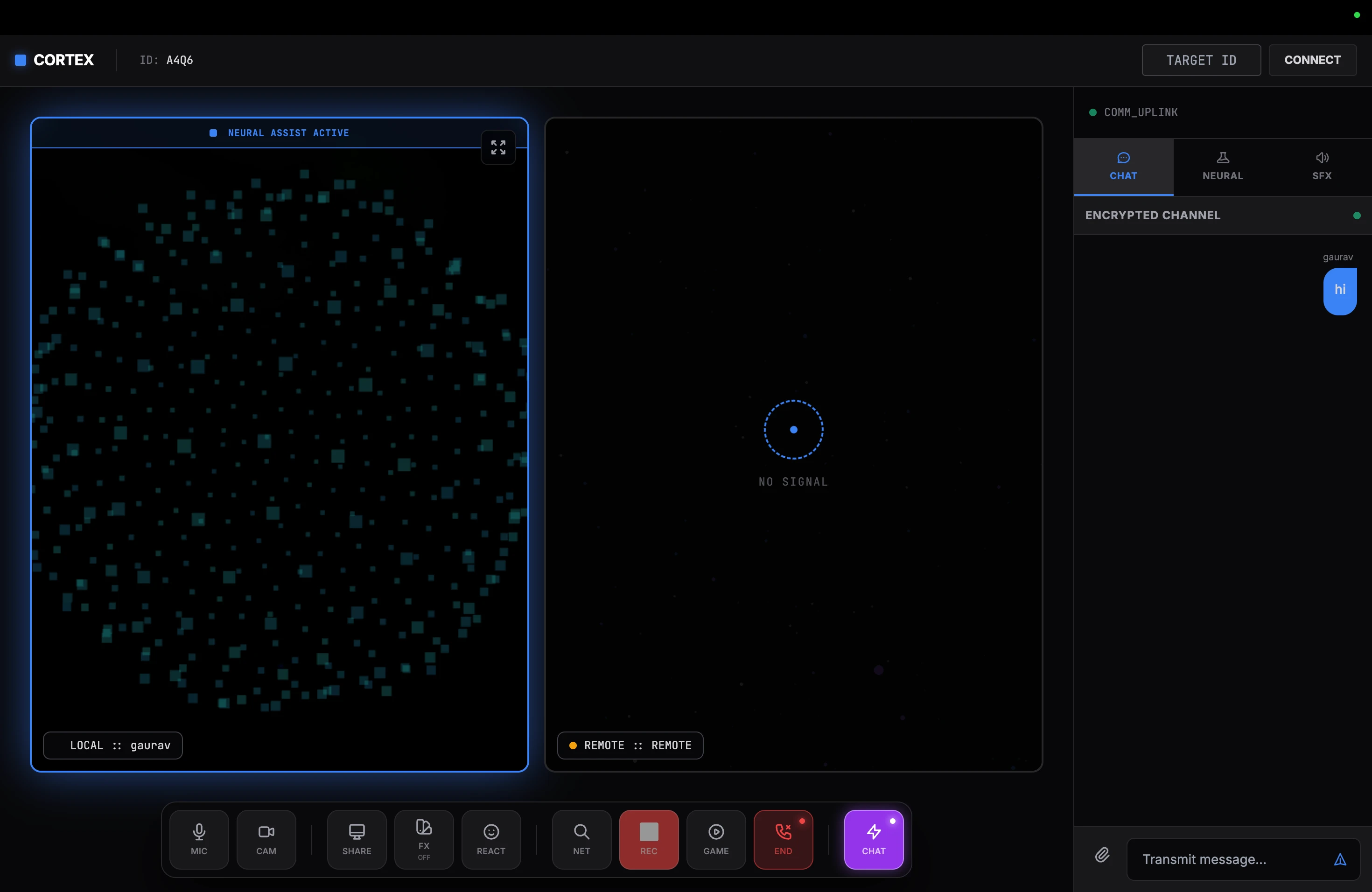Launch a game with the GAME icon

(716, 840)
